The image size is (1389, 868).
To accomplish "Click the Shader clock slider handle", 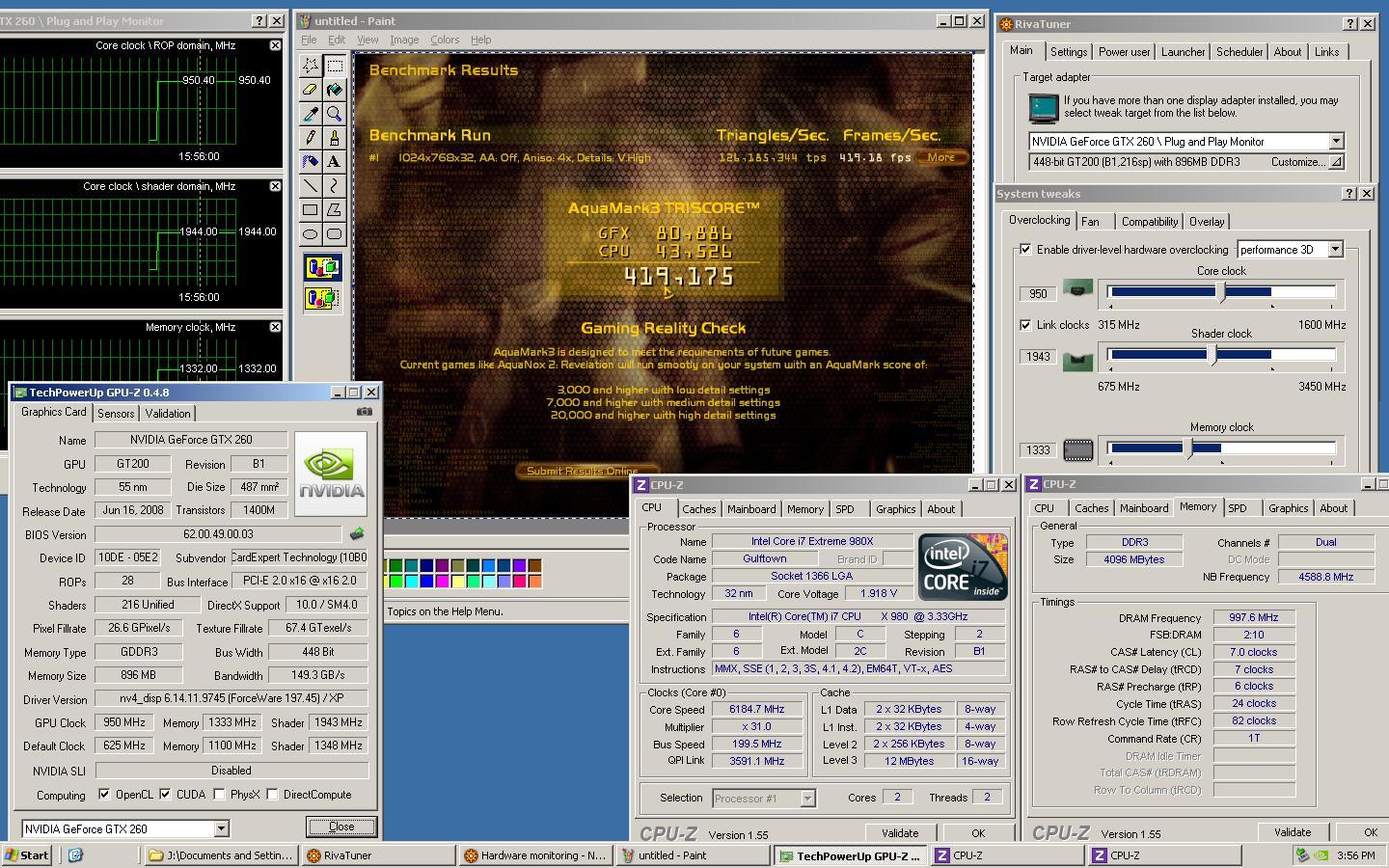I will [1213, 355].
